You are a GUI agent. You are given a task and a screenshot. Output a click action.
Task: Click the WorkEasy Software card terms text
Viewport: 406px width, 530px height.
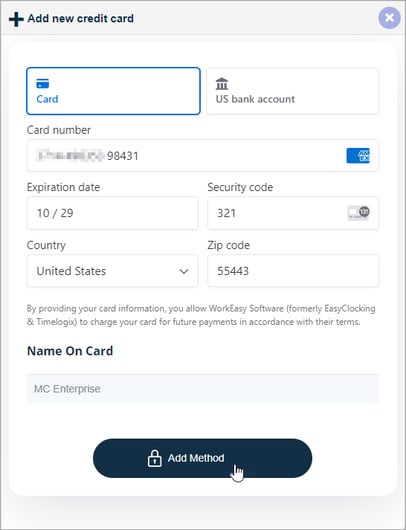pos(201,315)
